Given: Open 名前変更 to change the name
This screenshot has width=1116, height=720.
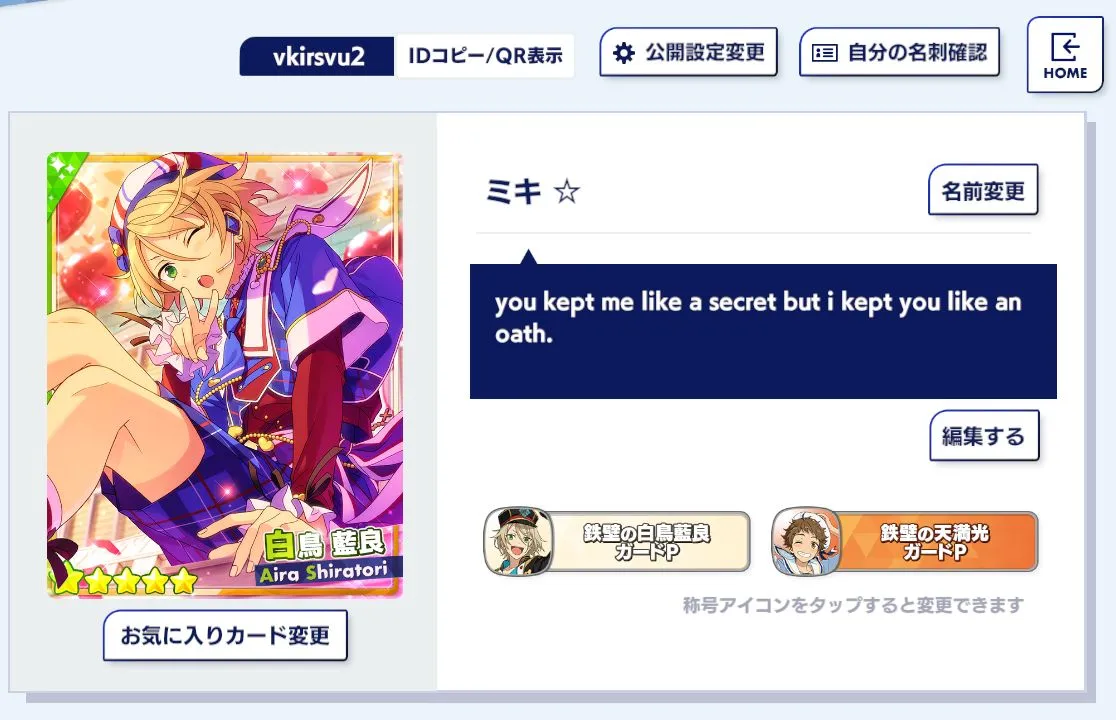Looking at the screenshot, I should click(x=983, y=190).
